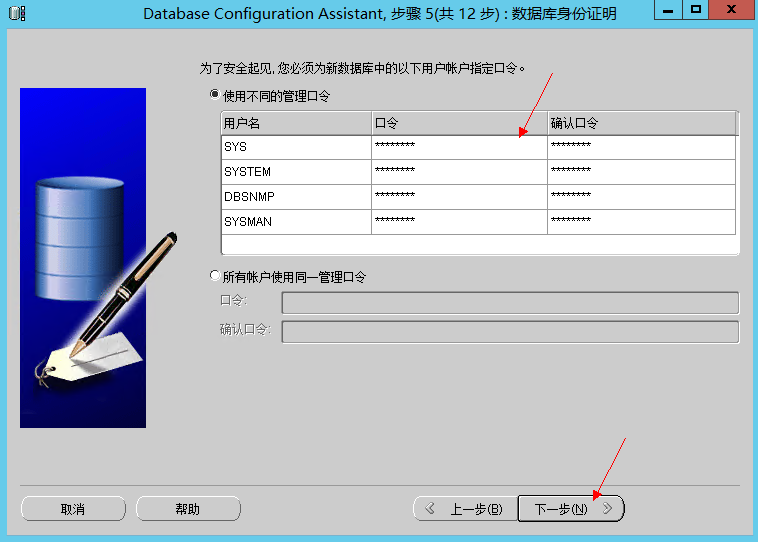Click the SYSMAN 口令 password cell
This screenshot has height=542, width=758.
click(458, 222)
